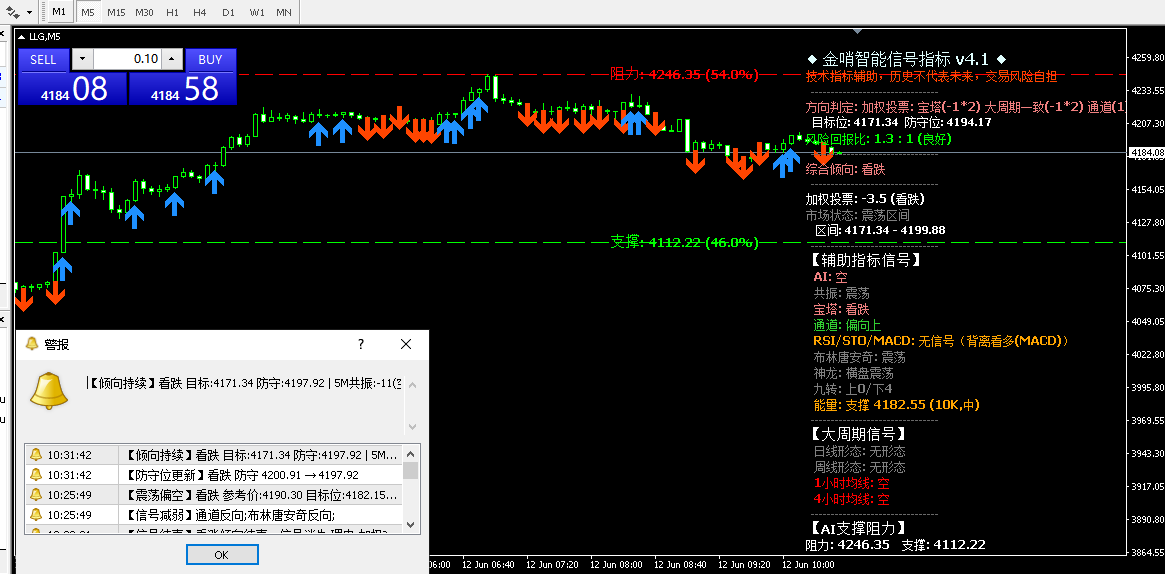
Task: Click the buy price 4184 58 tile
Action: [x=183, y=88]
